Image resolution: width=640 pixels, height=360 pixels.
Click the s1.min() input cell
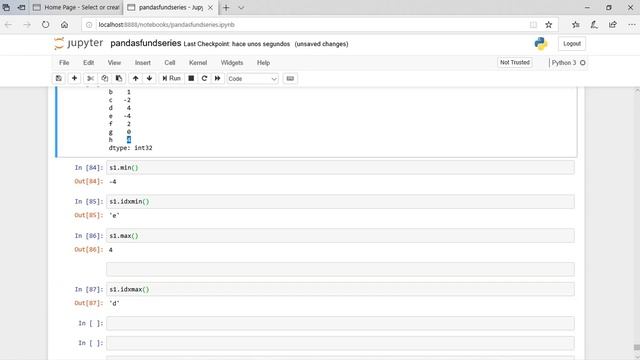340,168
